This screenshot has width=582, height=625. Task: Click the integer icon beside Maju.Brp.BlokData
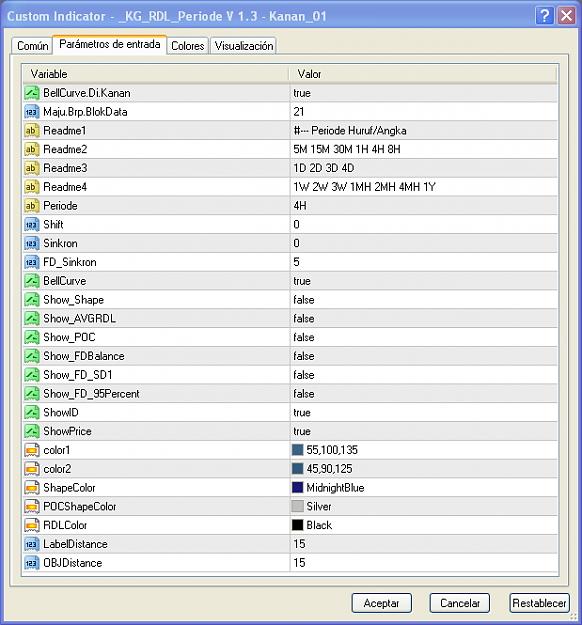pos(31,112)
